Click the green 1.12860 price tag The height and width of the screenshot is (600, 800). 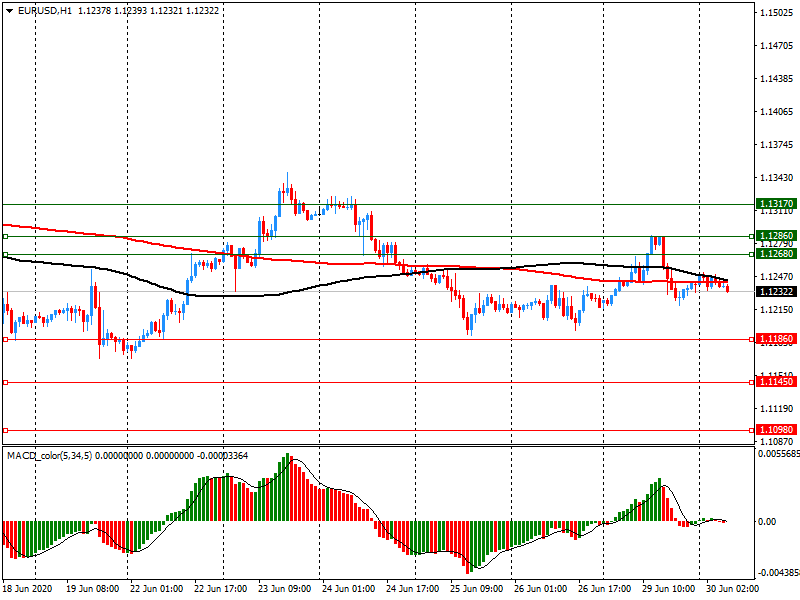coord(776,236)
